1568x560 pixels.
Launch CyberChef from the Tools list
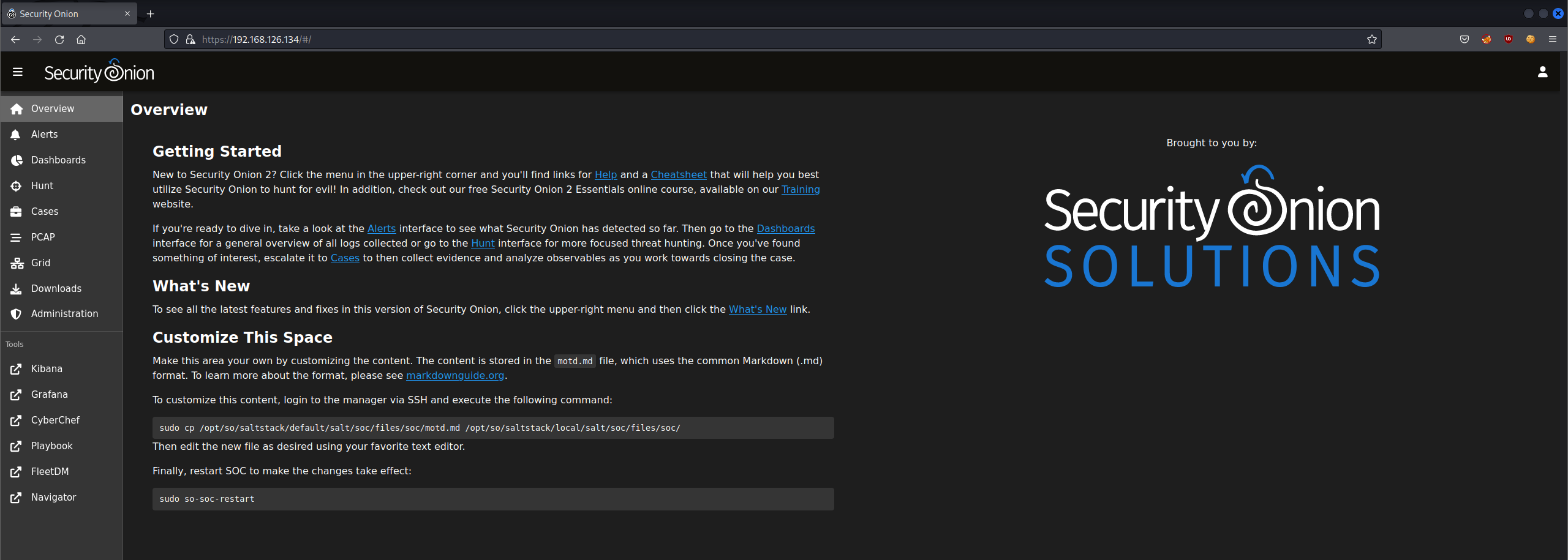61,420
